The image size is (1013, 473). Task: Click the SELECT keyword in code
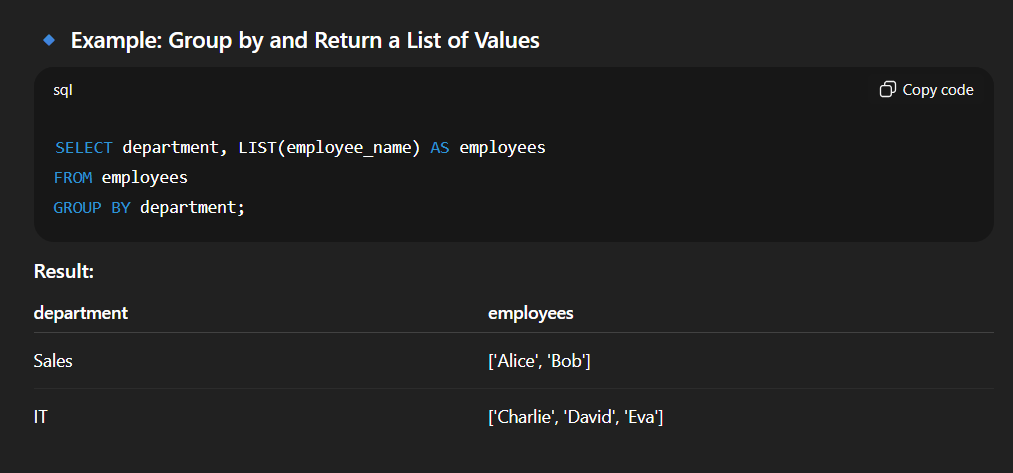[84, 148]
